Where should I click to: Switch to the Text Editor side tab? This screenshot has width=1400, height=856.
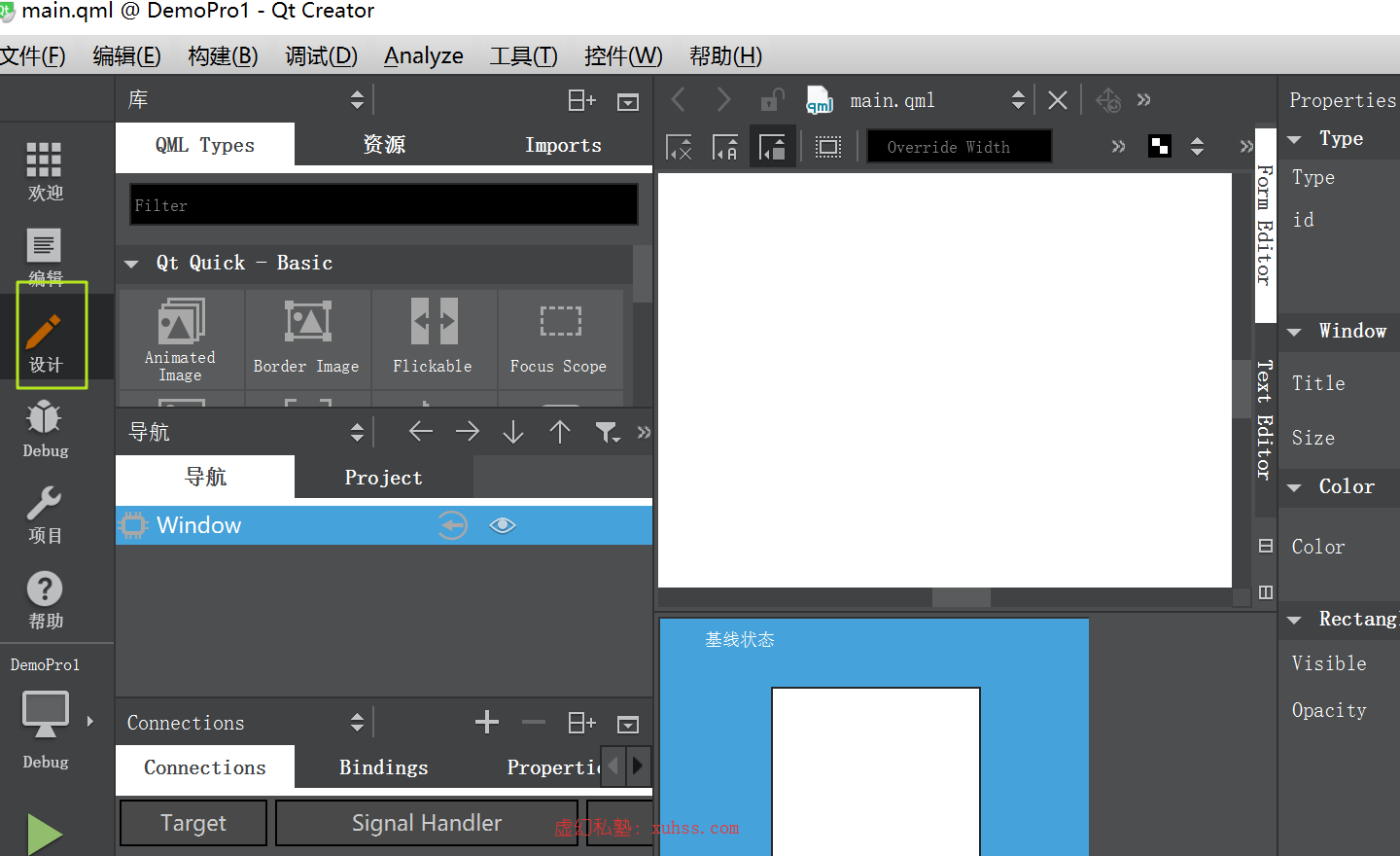[1265, 420]
